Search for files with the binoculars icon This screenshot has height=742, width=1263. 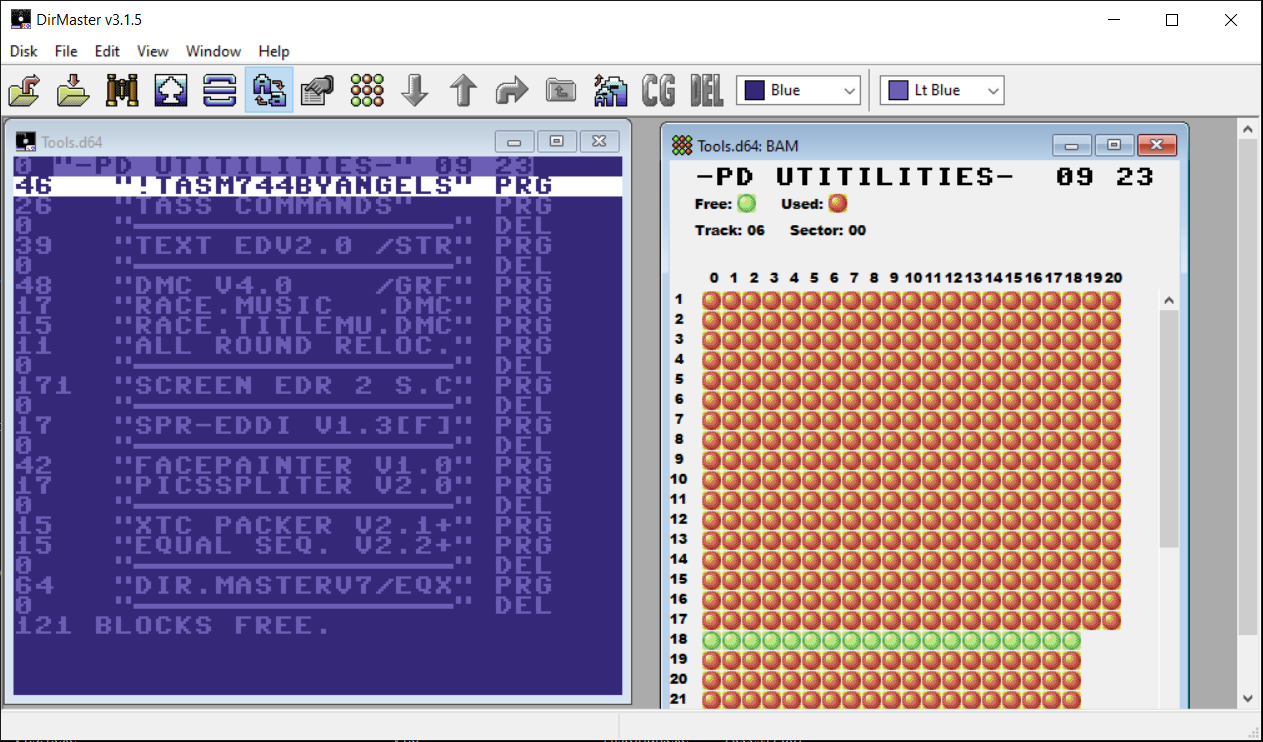pyautogui.click(x=120, y=89)
